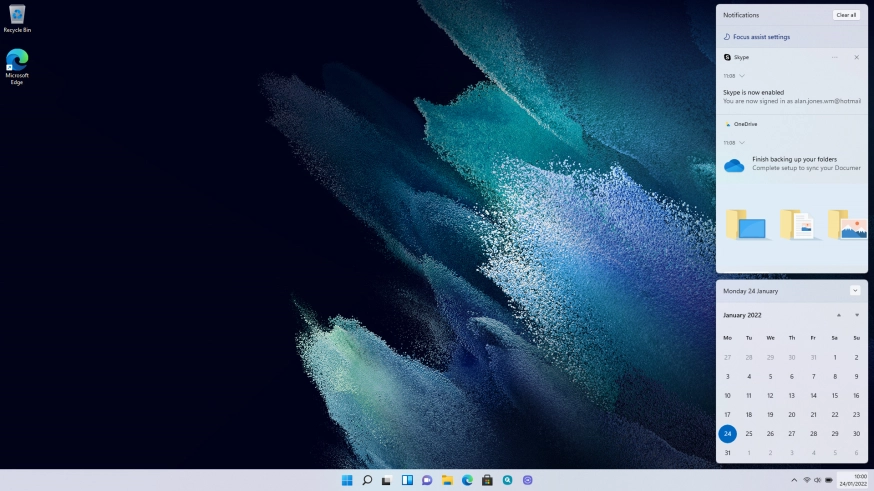Clear all notifications

click(846, 15)
